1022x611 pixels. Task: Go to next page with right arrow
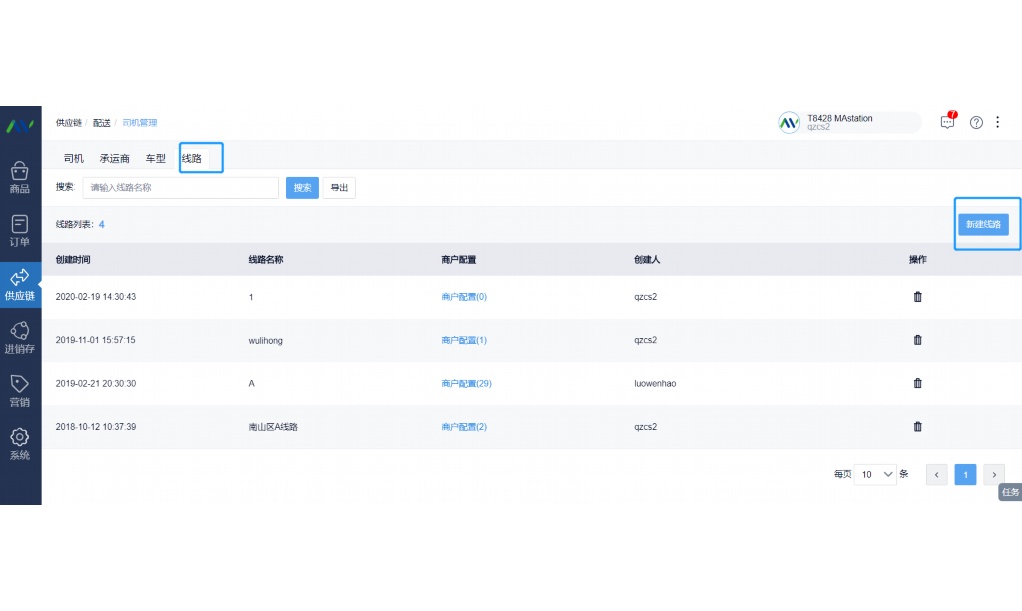click(x=993, y=475)
